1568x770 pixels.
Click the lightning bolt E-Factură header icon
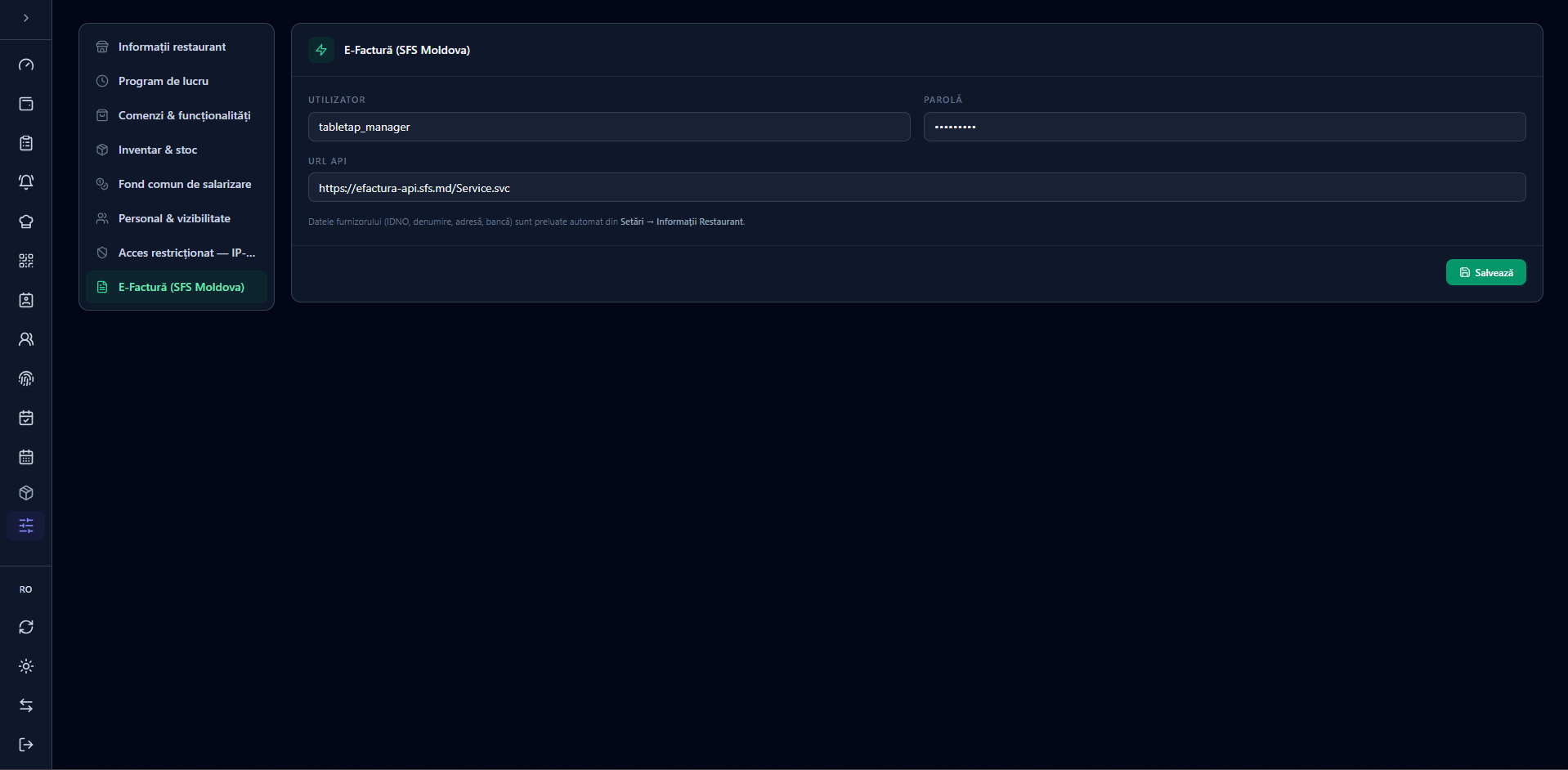321,50
